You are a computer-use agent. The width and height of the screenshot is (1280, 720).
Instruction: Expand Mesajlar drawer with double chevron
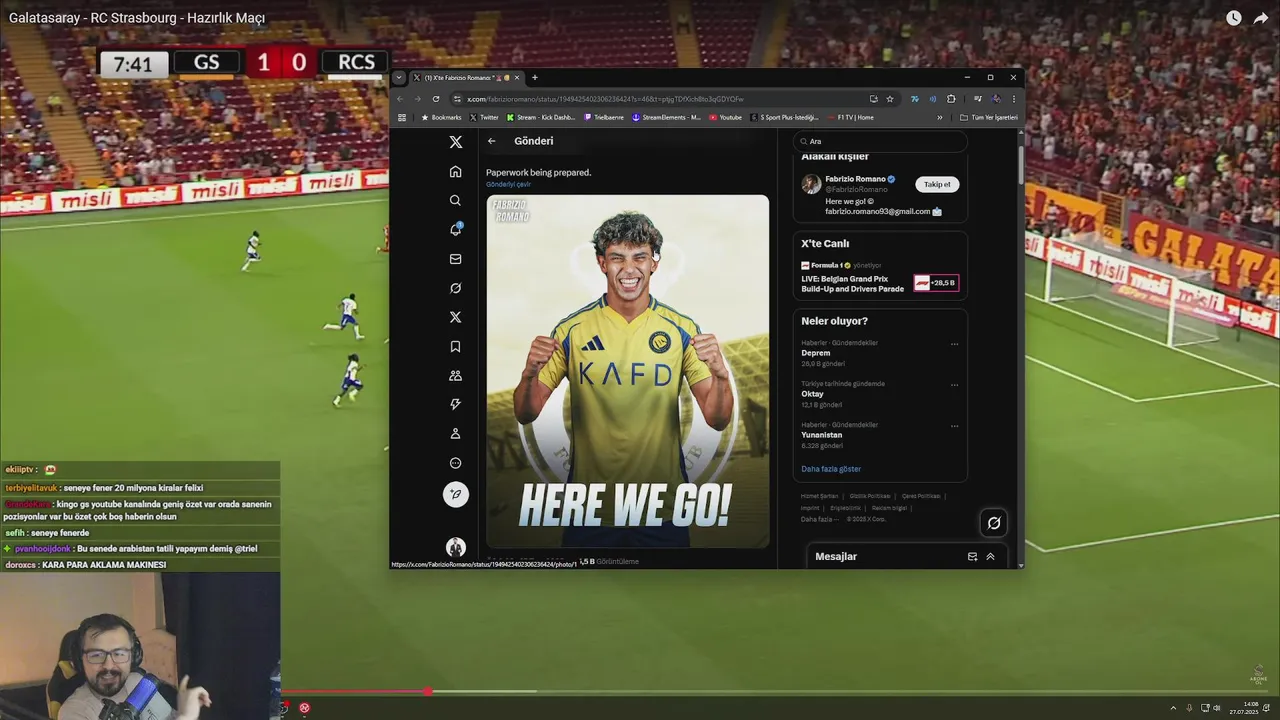(990, 556)
